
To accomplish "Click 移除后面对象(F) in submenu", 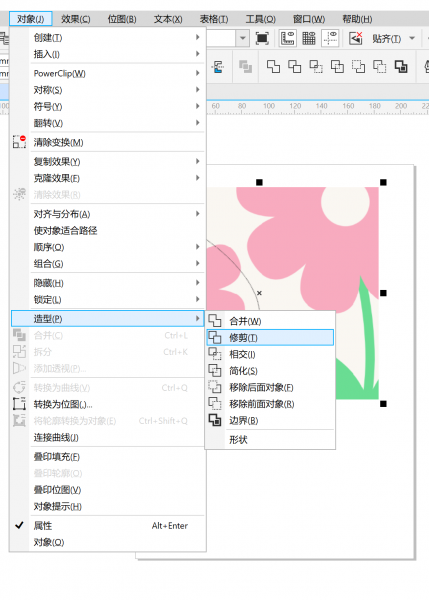I will point(270,387).
